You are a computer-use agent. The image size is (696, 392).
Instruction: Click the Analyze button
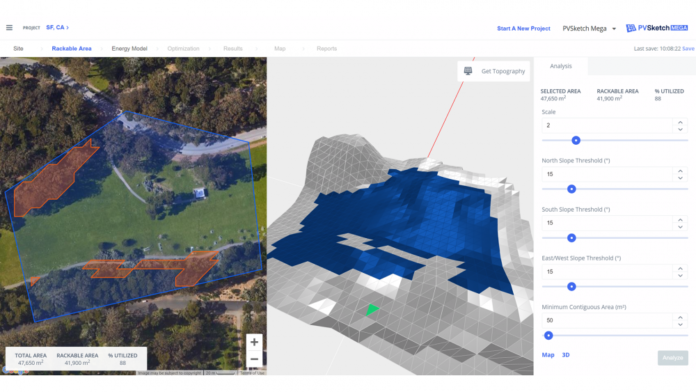[672, 358]
